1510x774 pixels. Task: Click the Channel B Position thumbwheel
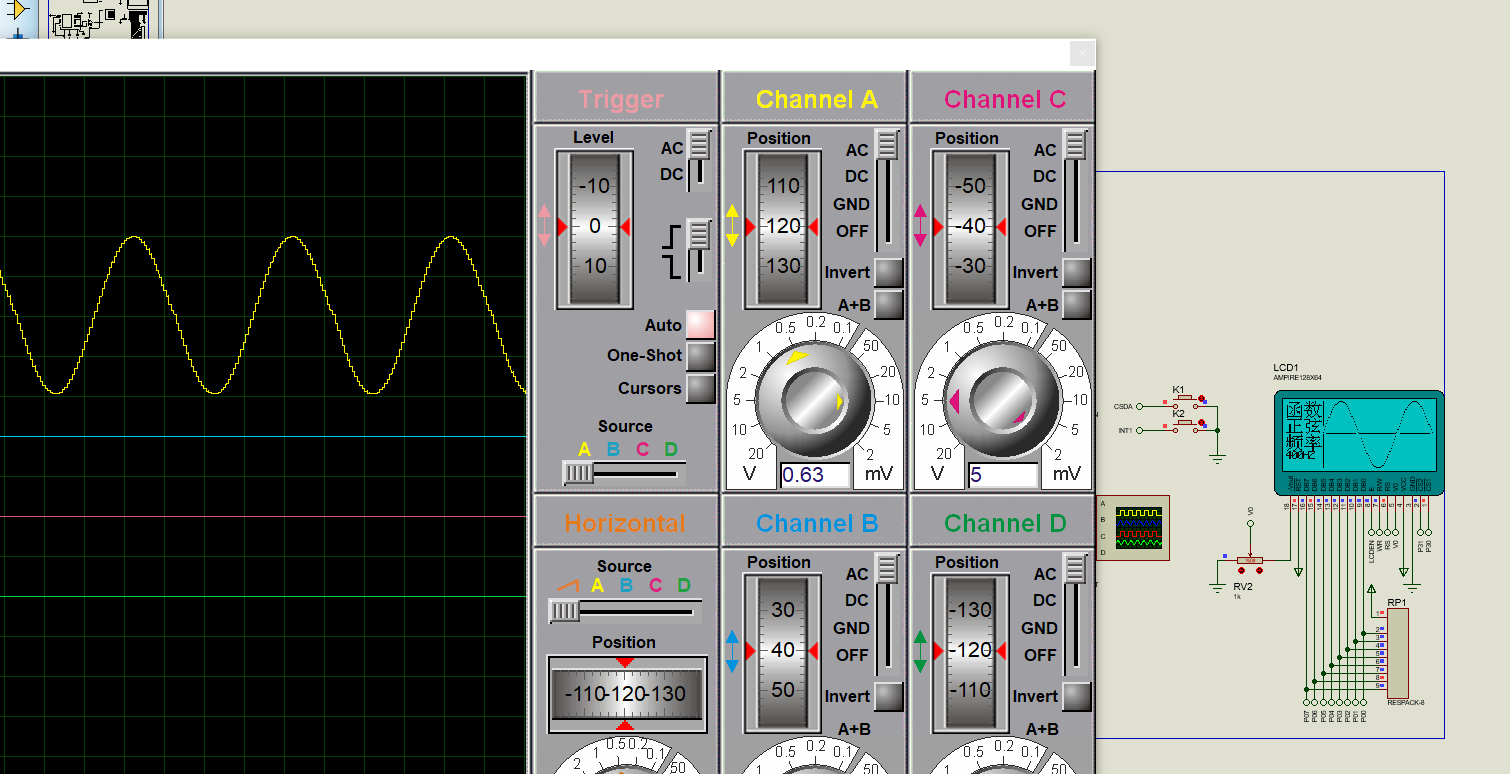(x=782, y=652)
